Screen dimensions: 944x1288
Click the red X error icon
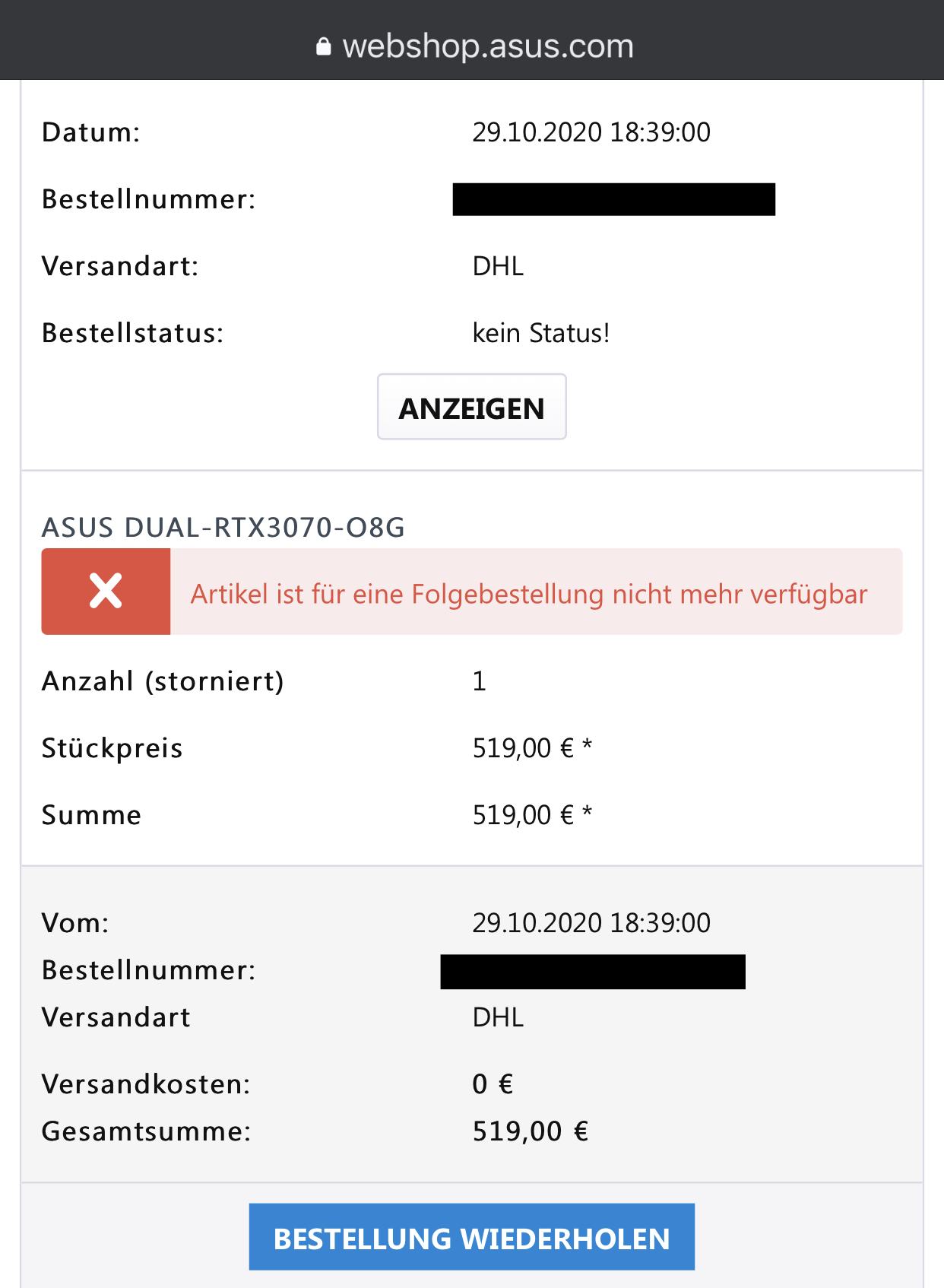pyautogui.click(x=106, y=592)
